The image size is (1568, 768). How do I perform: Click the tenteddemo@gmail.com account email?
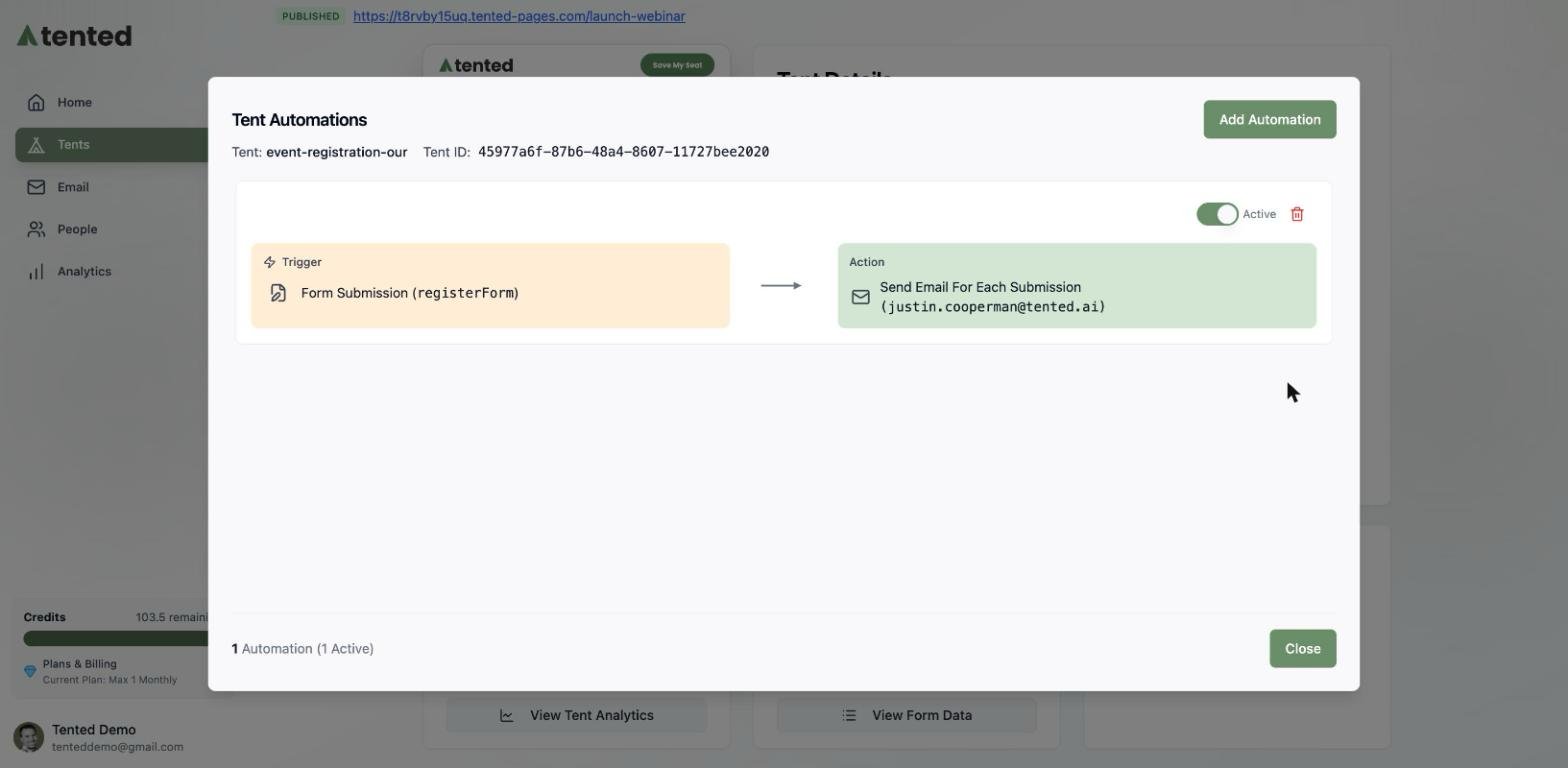pyautogui.click(x=118, y=747)
